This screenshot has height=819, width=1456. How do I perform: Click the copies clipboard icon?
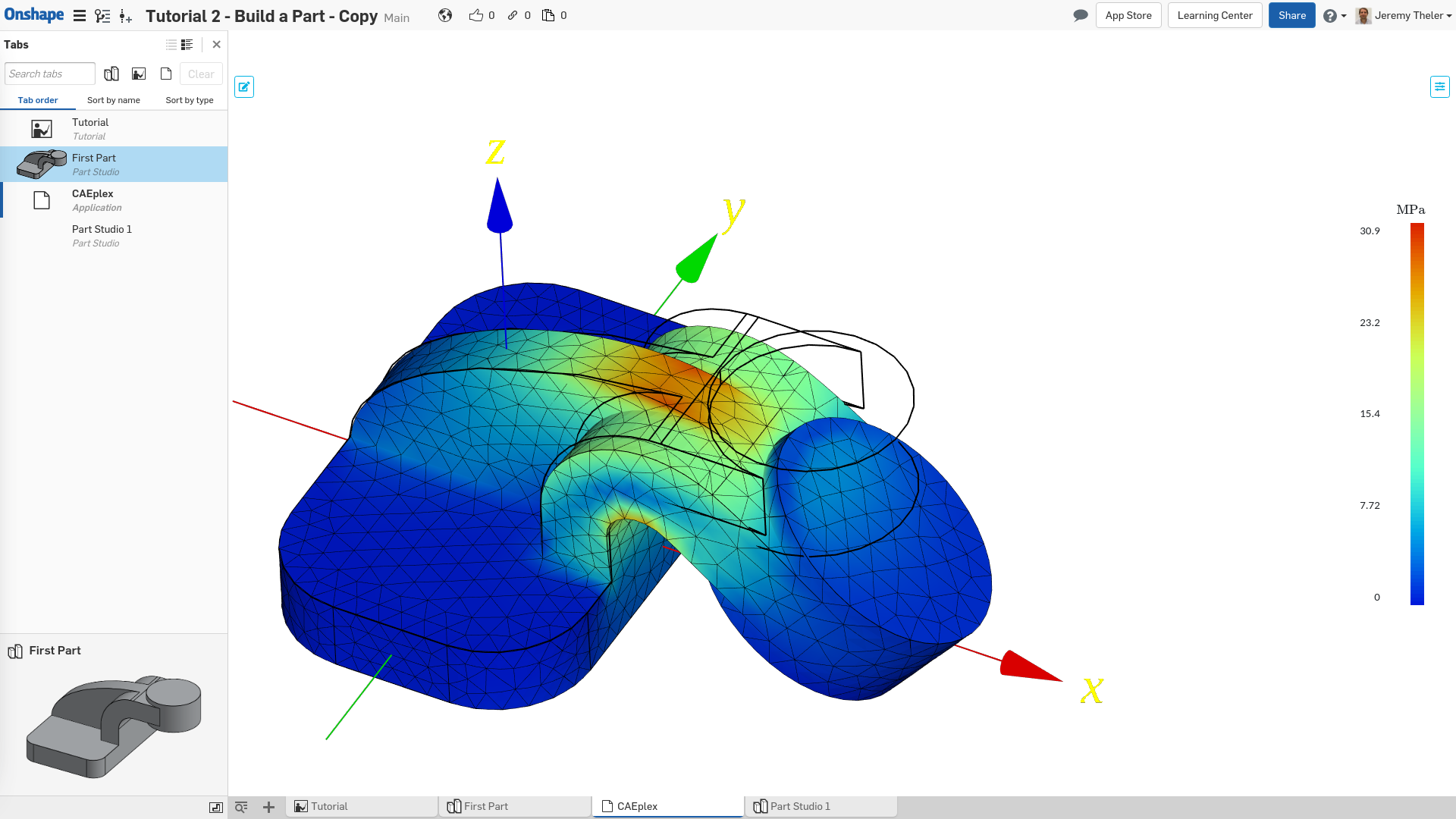[548, 15]
